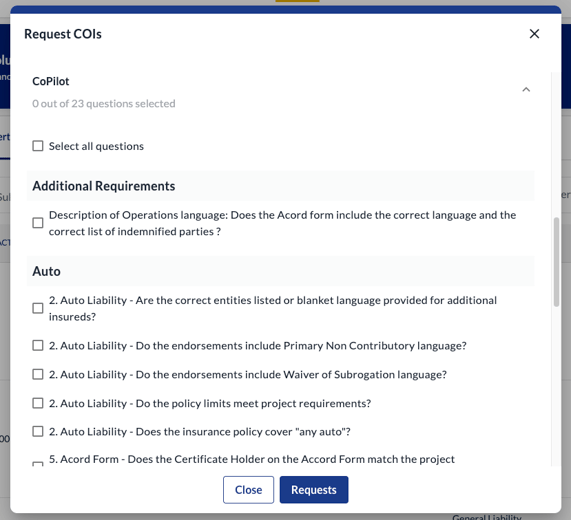Click the Close button
Viewport: 571px width, 520px height.
point(248,490)
